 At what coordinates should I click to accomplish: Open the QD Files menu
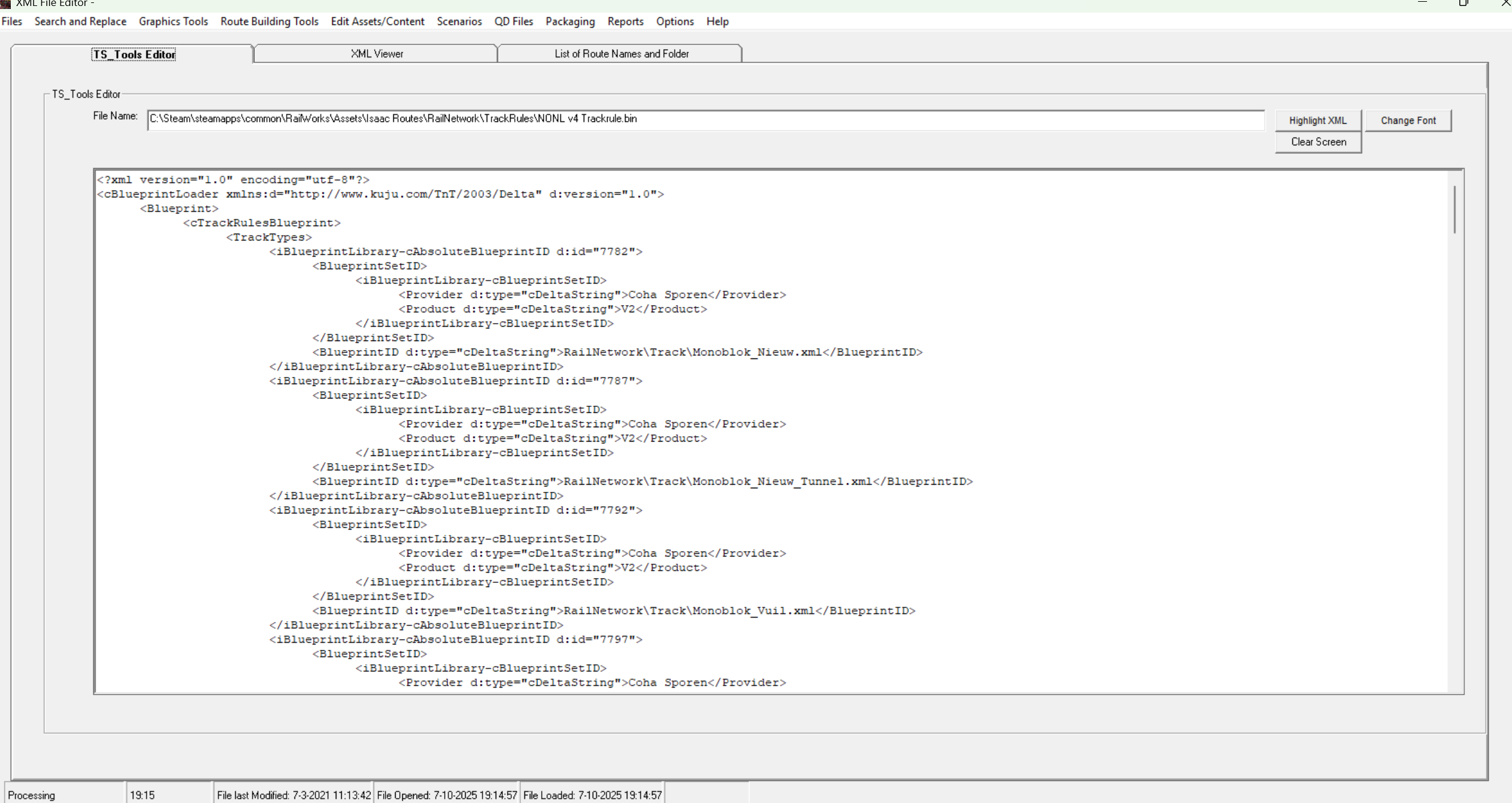tap(513, 22)
